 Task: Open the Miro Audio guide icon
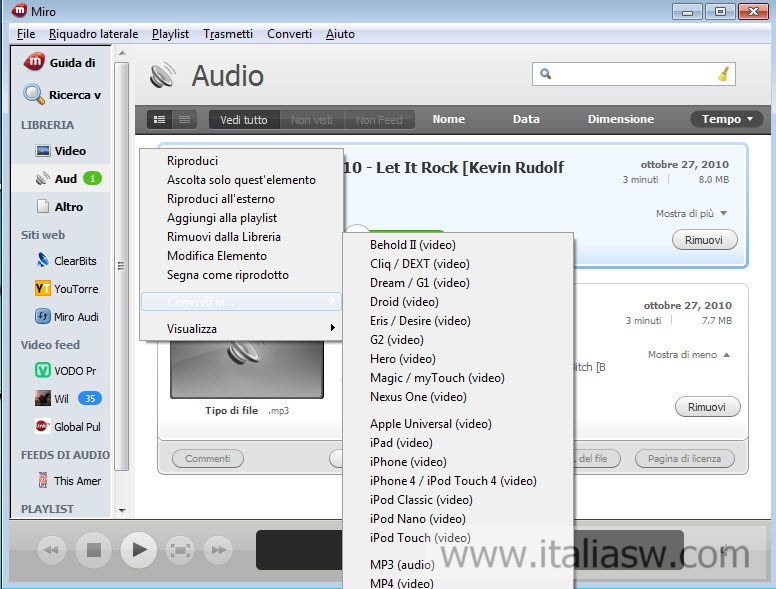click(x=43, y=317)
